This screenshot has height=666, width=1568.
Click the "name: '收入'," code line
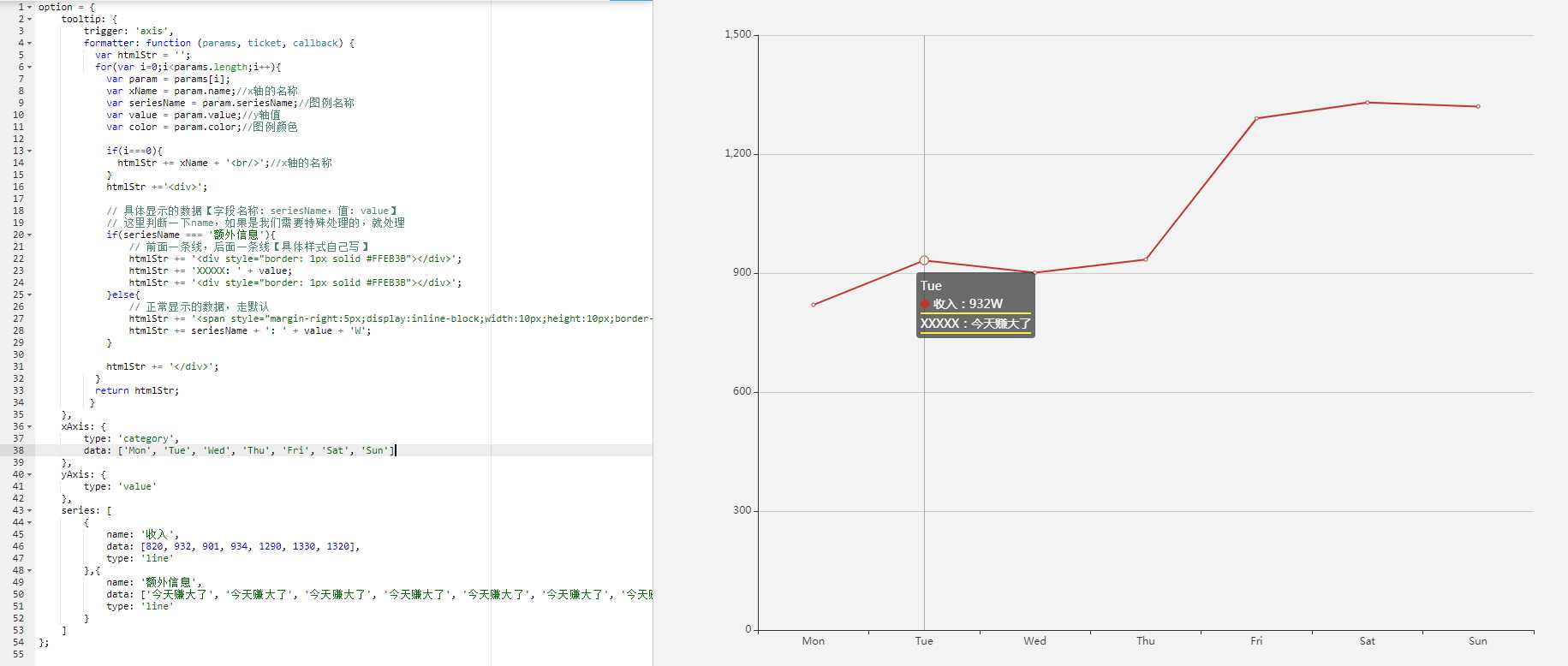point(142,534)
